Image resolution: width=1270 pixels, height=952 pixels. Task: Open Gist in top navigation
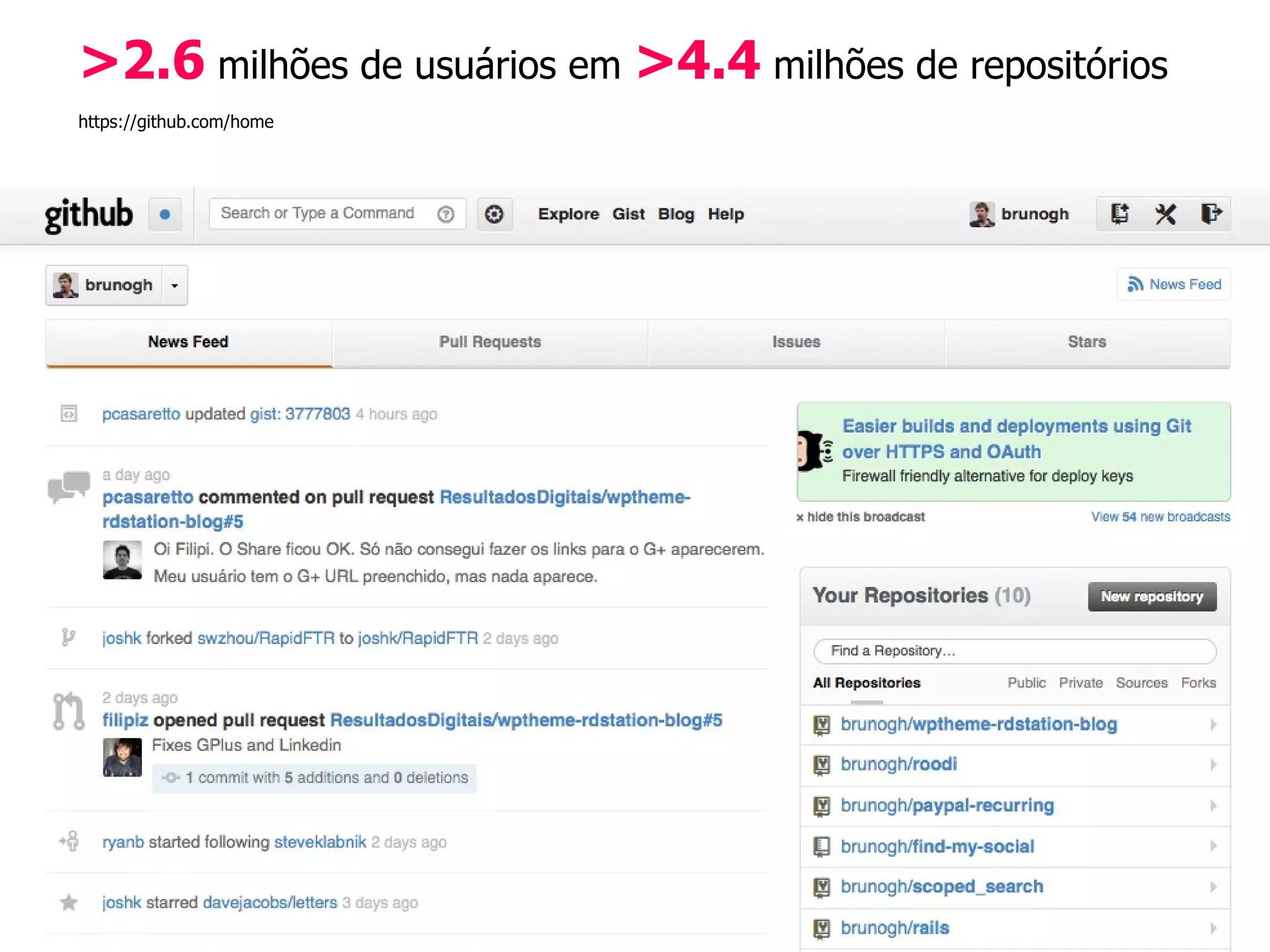[628, 214]
